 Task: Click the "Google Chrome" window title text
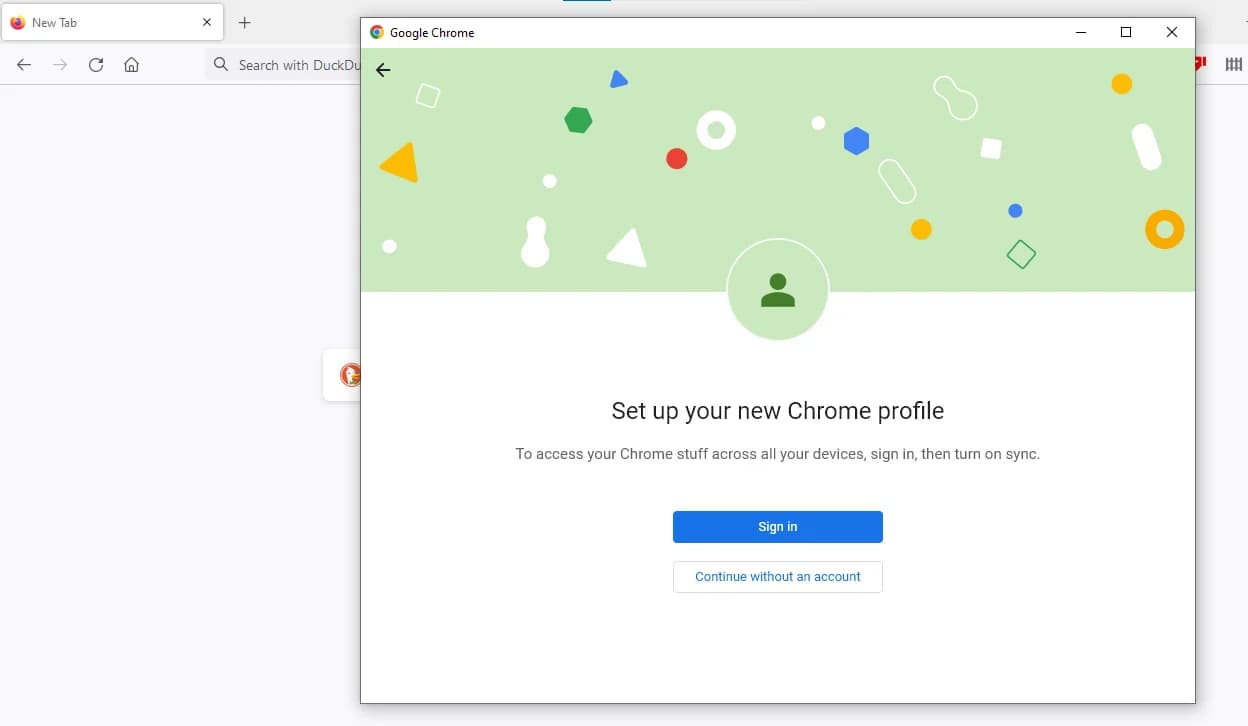[432, 33]
